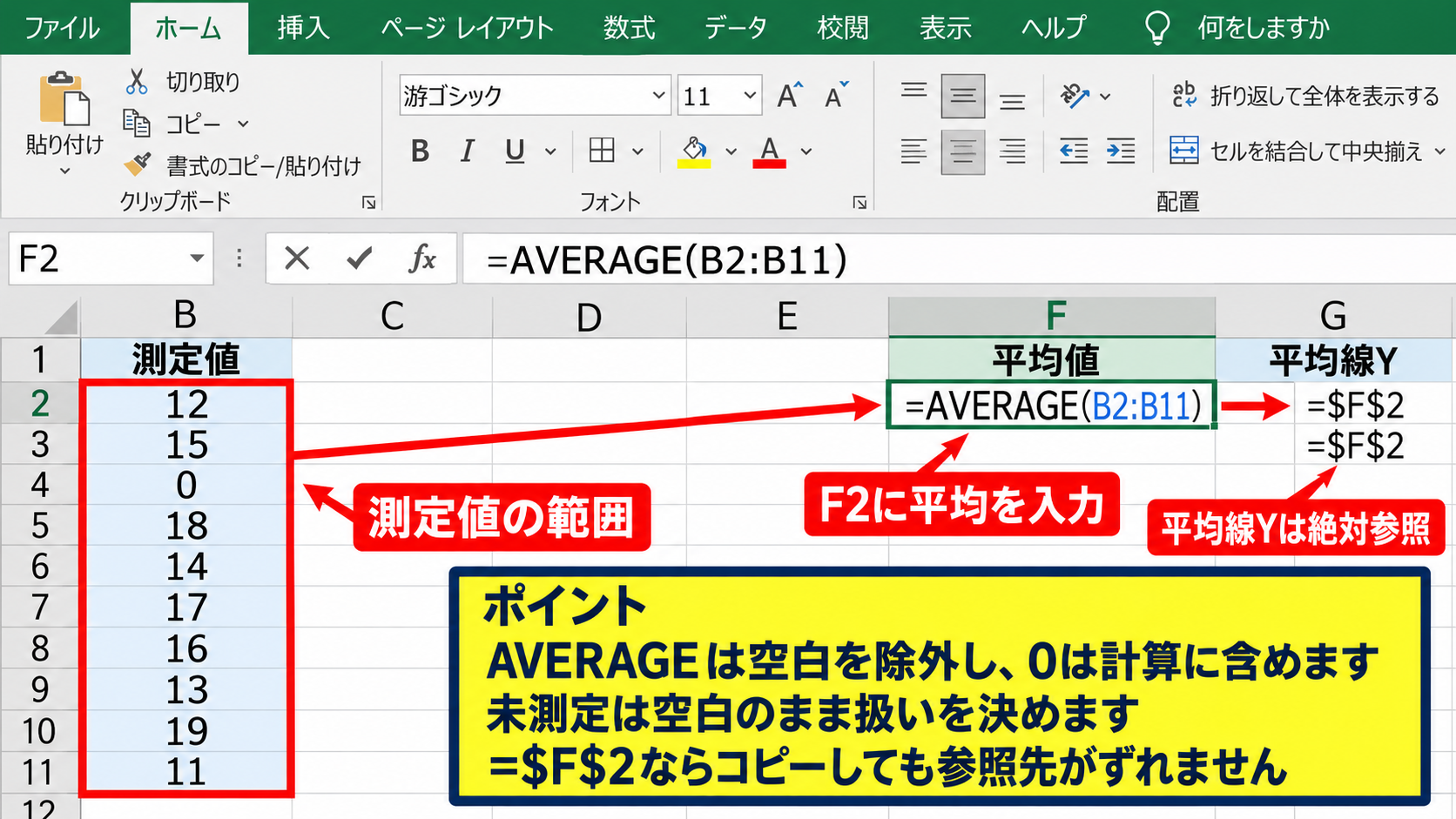Image resolution: width=1456 pixels, height=819 pixels.
Task: Expand underline style dropdown arrow
Action: click(550, 152)
